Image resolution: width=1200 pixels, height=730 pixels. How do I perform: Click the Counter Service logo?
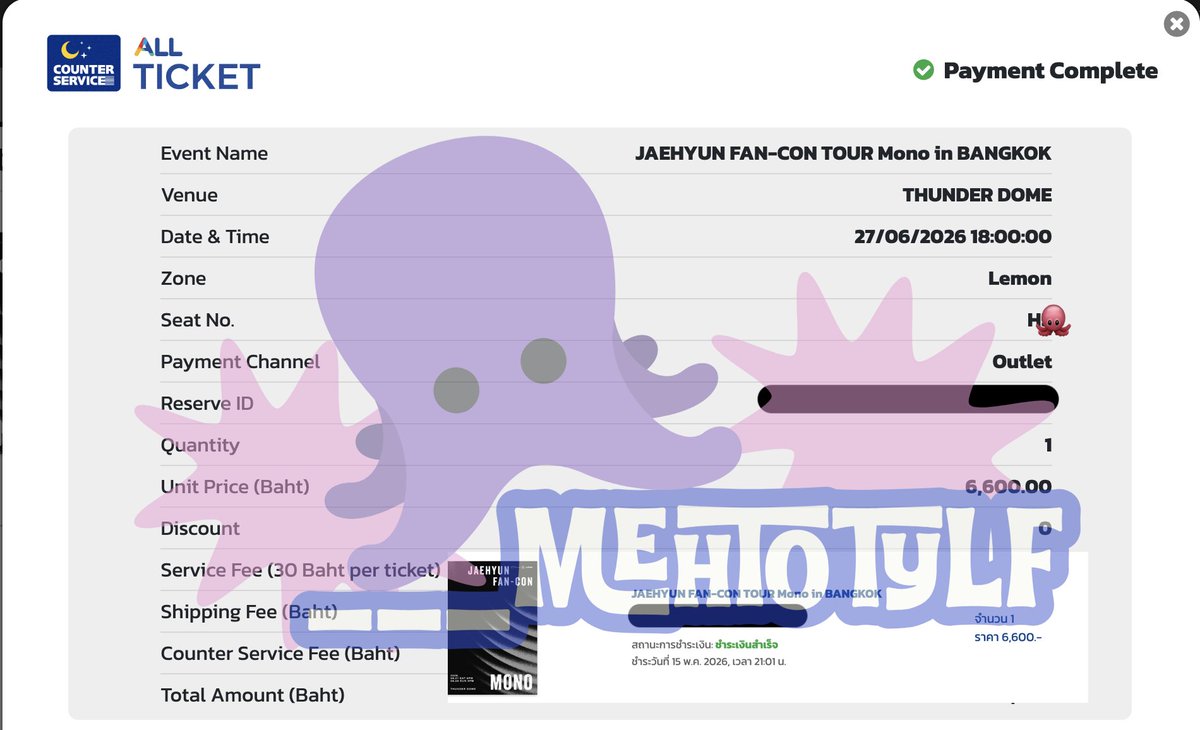pos(84,63)
